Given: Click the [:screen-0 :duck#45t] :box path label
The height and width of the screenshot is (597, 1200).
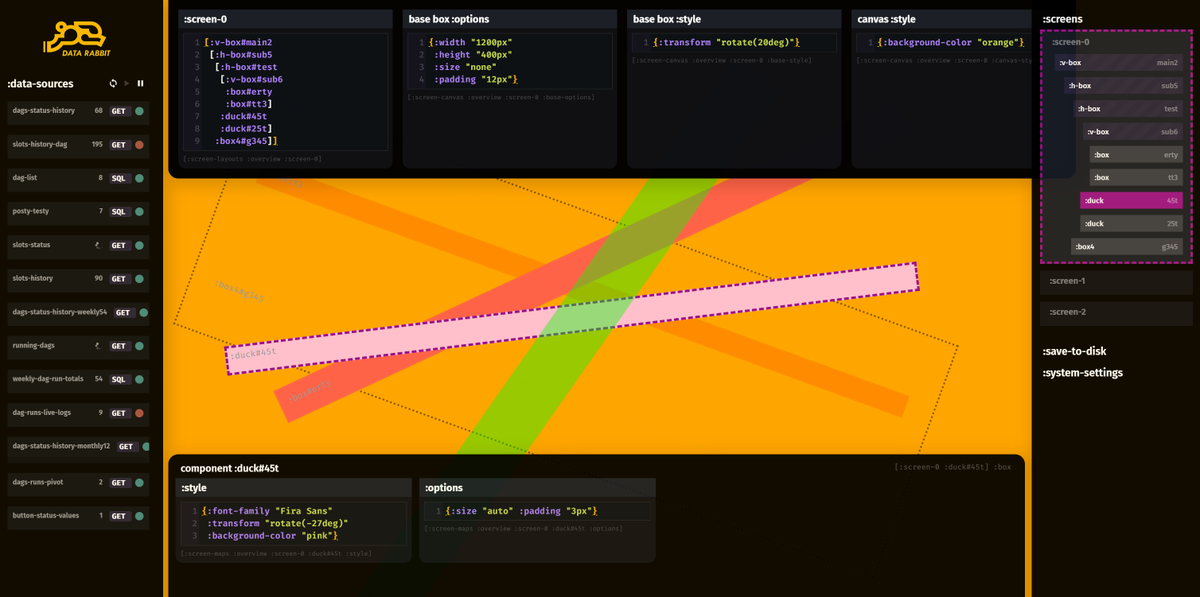Looking at the screenshot, I should [x=953, y=467].
